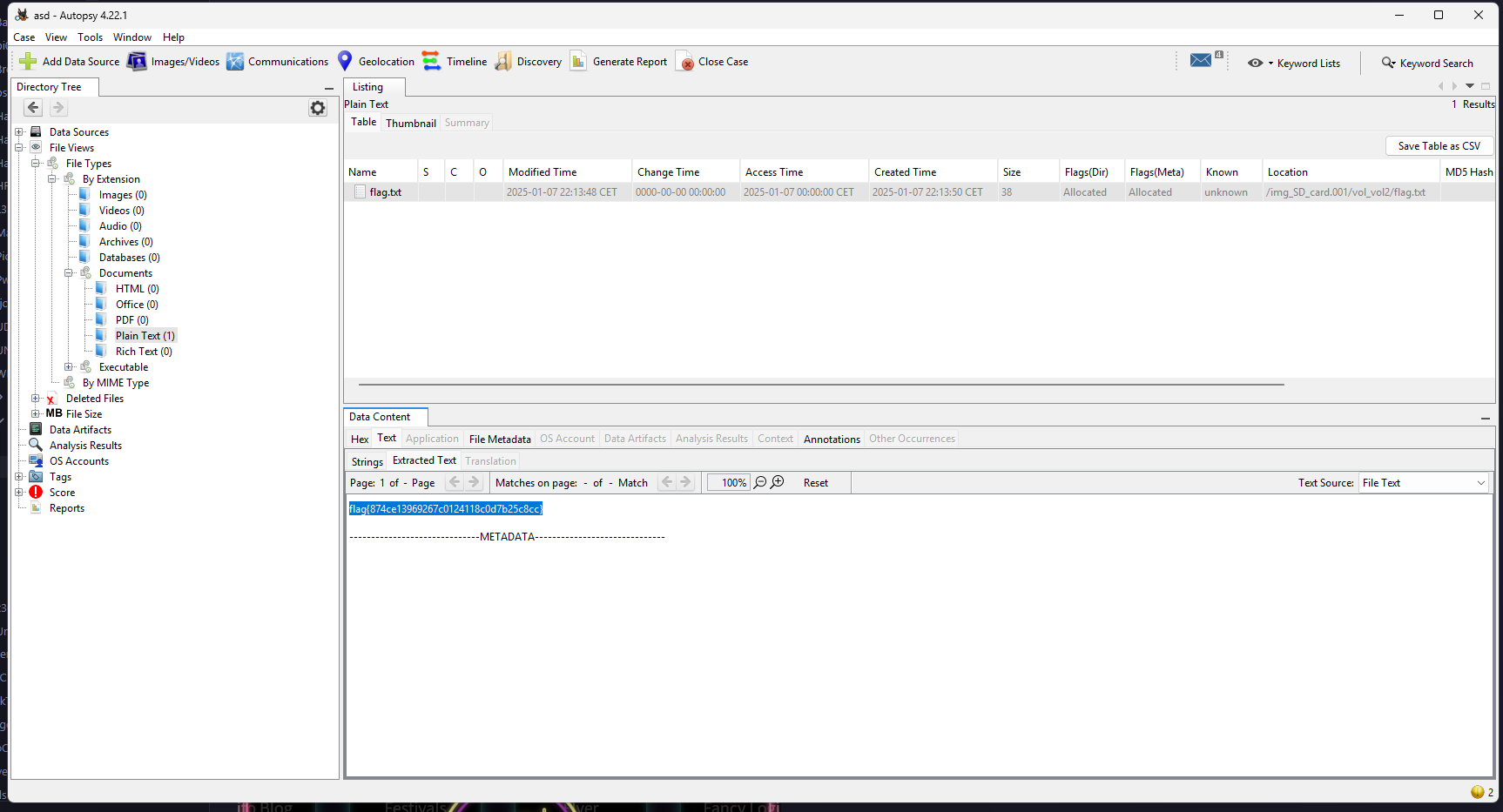This screenshot has width=1503, height=812.
Task: Open the Text Source dropdown
Action: (x=1480, y=483)
